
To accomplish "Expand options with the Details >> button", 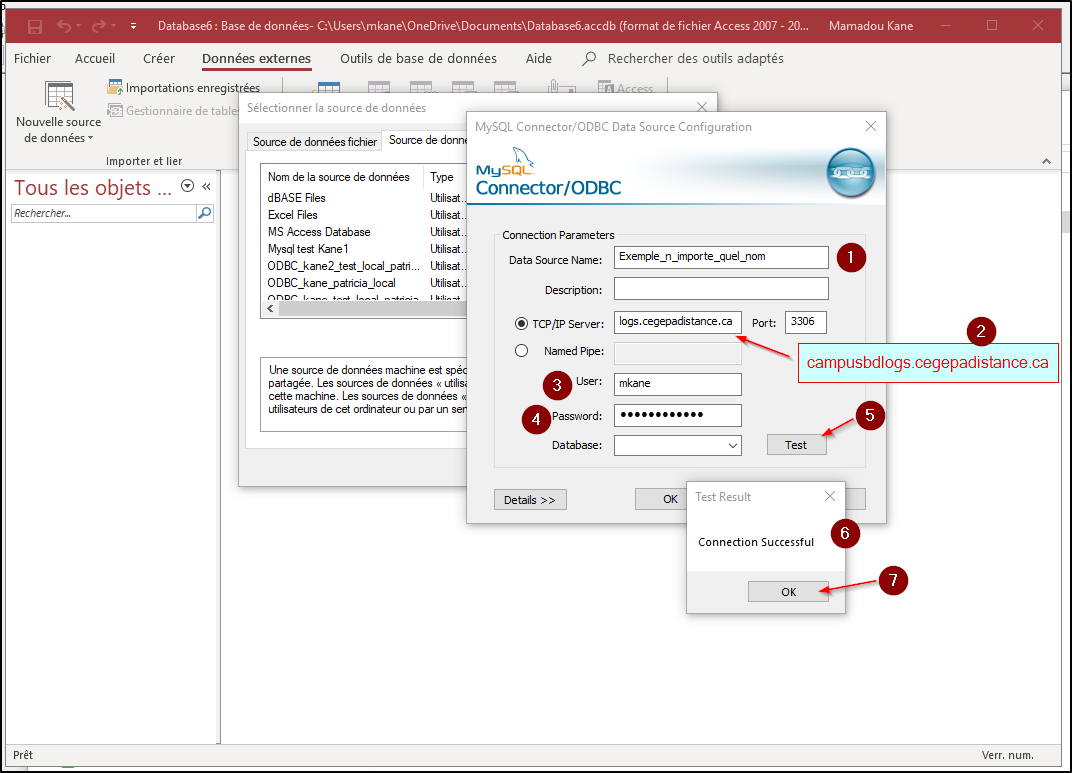I will coord(530,499).
